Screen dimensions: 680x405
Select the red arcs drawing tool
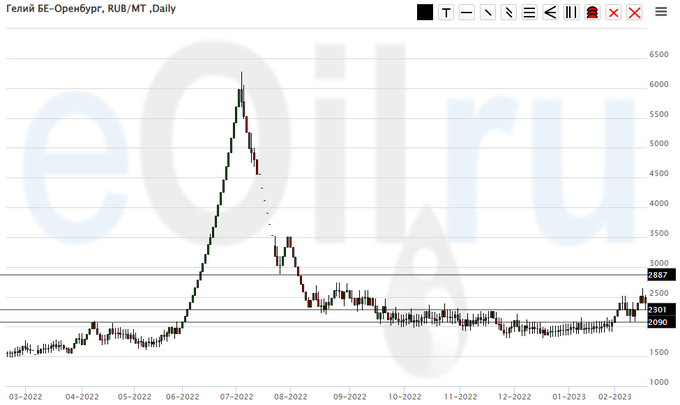[592, 13]
